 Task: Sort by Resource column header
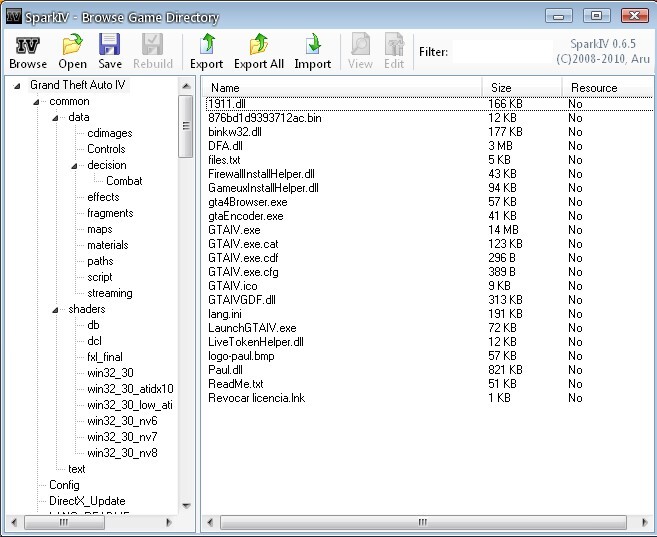pyautogui.click(x=608, y=88)
